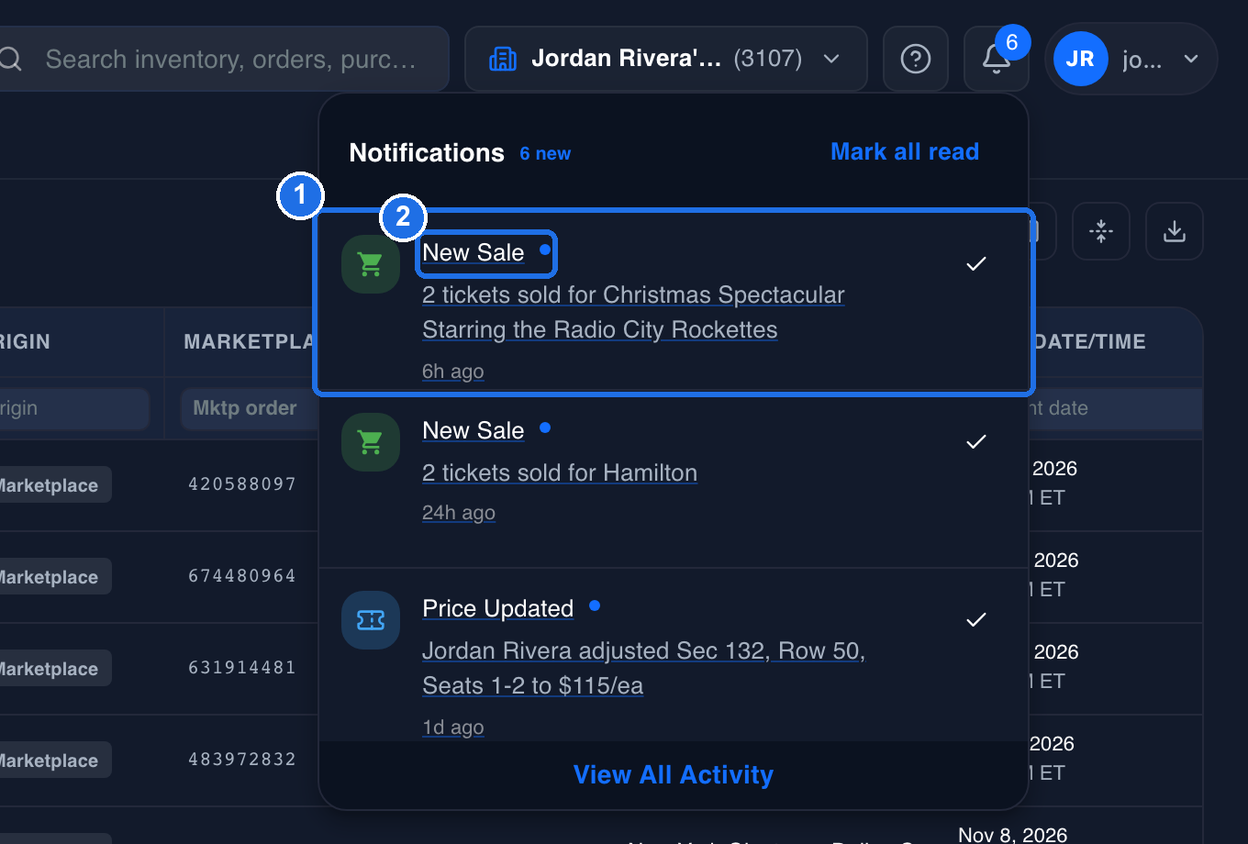Click Marketplace badge beside order 674480964
The height and width of the screenshot is (844, 1248).
(55, 577)
